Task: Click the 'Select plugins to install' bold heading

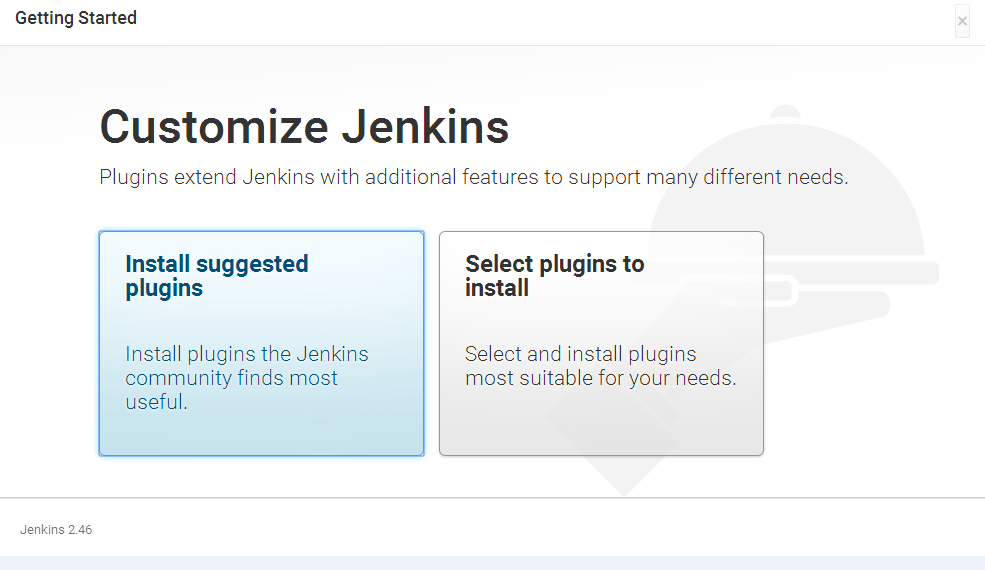Action: coord(554,276)
